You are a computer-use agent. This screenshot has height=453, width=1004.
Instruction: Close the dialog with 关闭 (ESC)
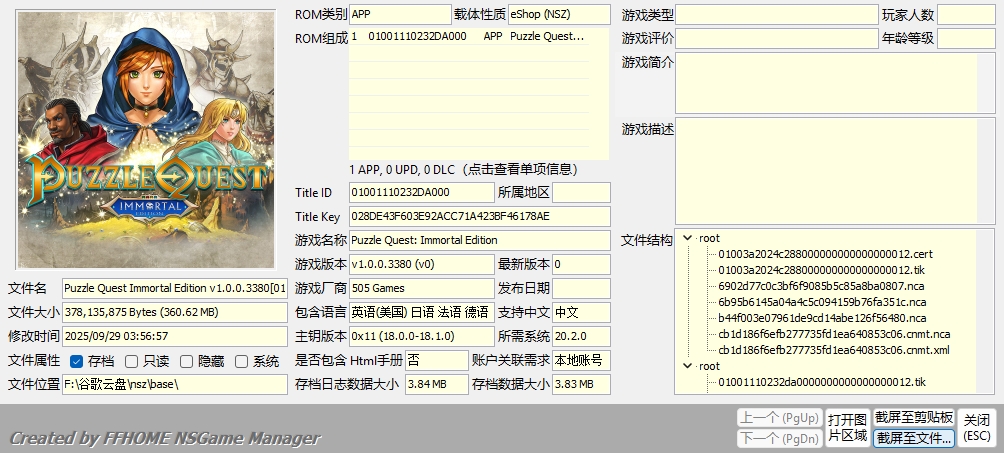coord(977,428)
